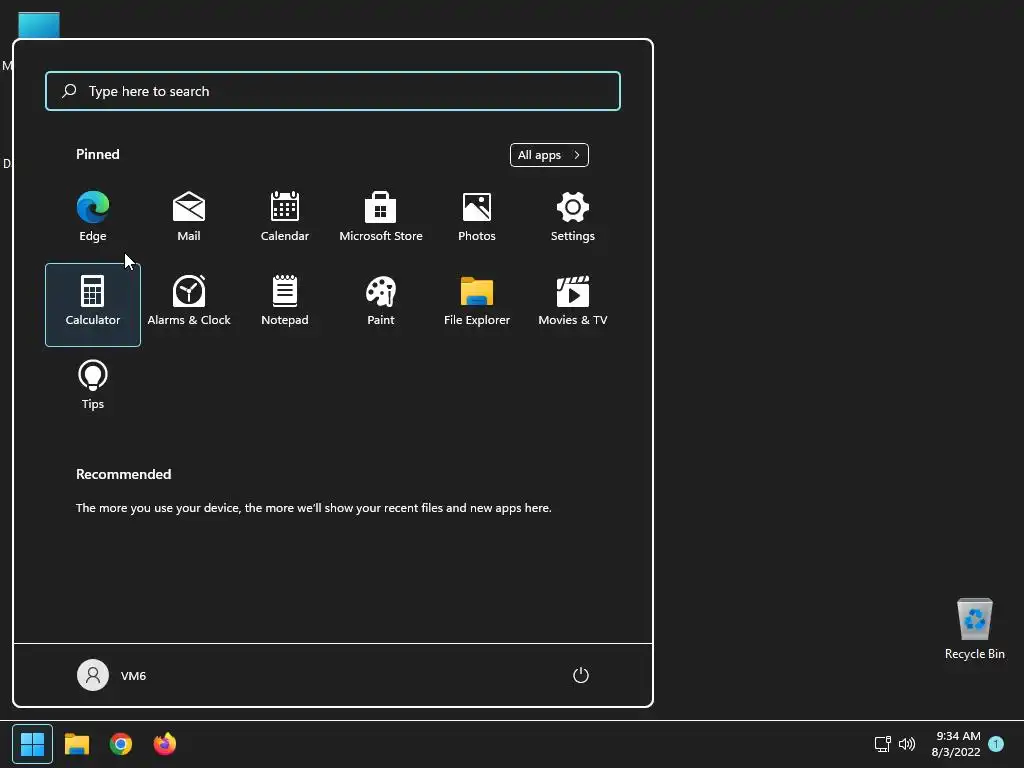Launch the Paint app
Image resolution: width=1024 pixels, height=768 pixels.
click(x=381, y=300)
